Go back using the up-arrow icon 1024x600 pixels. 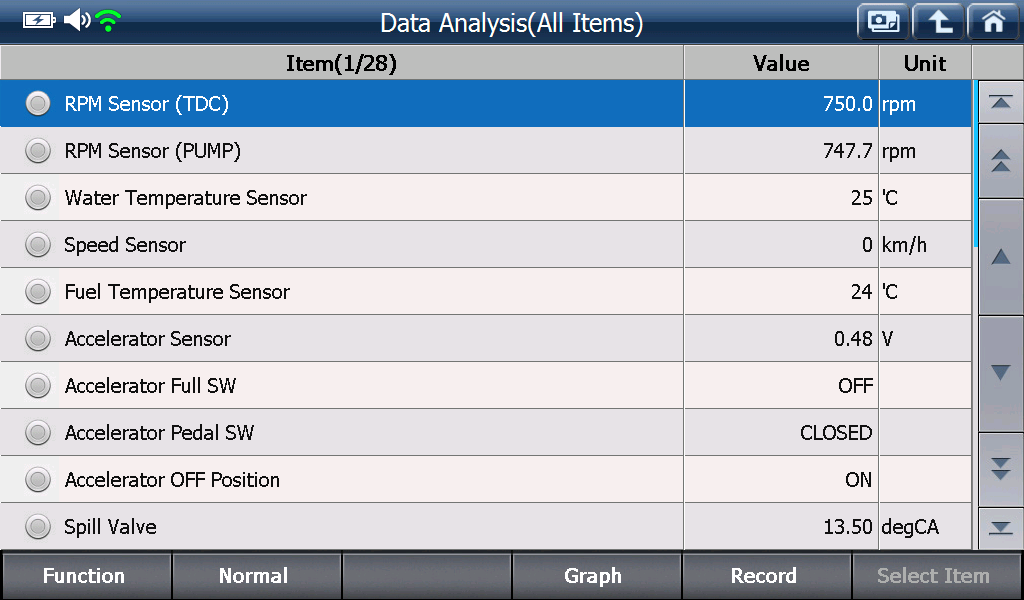click(938, 22)
